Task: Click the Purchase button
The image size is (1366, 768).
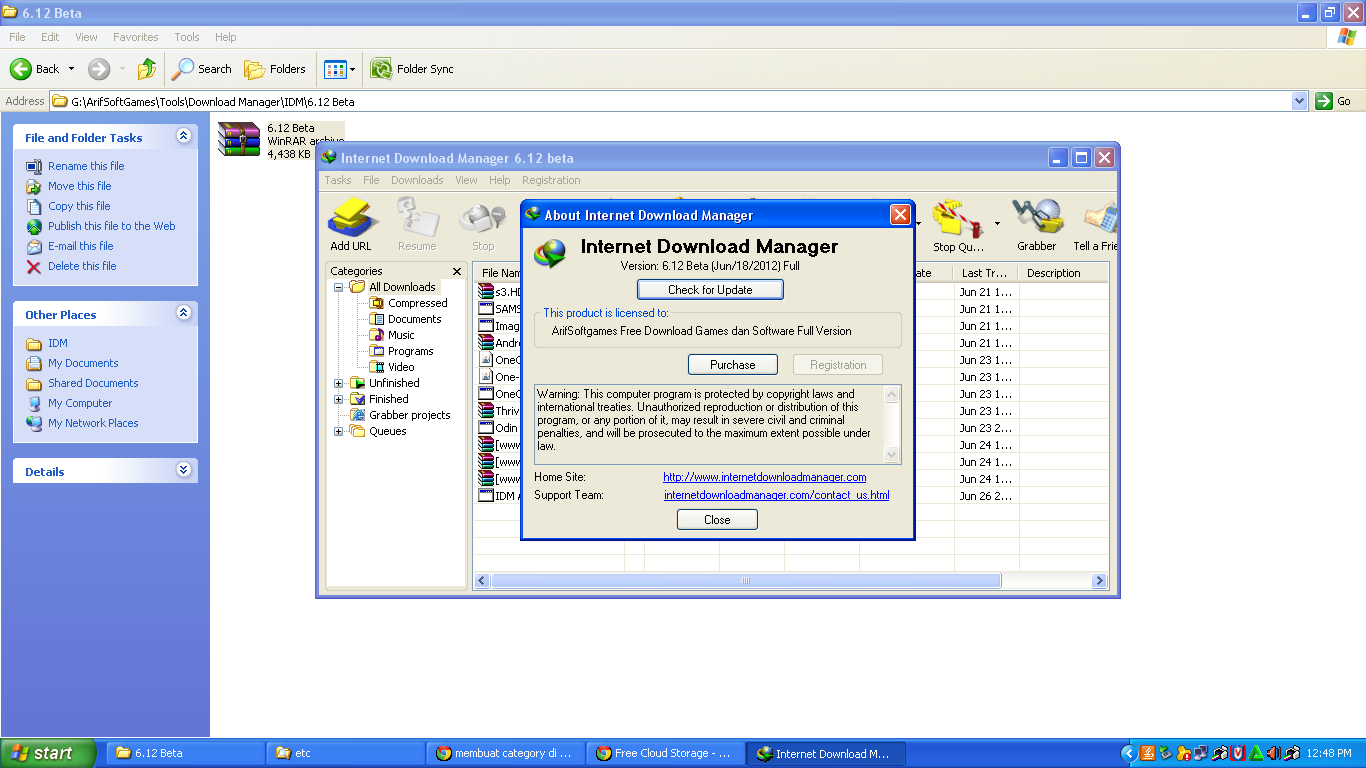Action: [x=732, y=365]
